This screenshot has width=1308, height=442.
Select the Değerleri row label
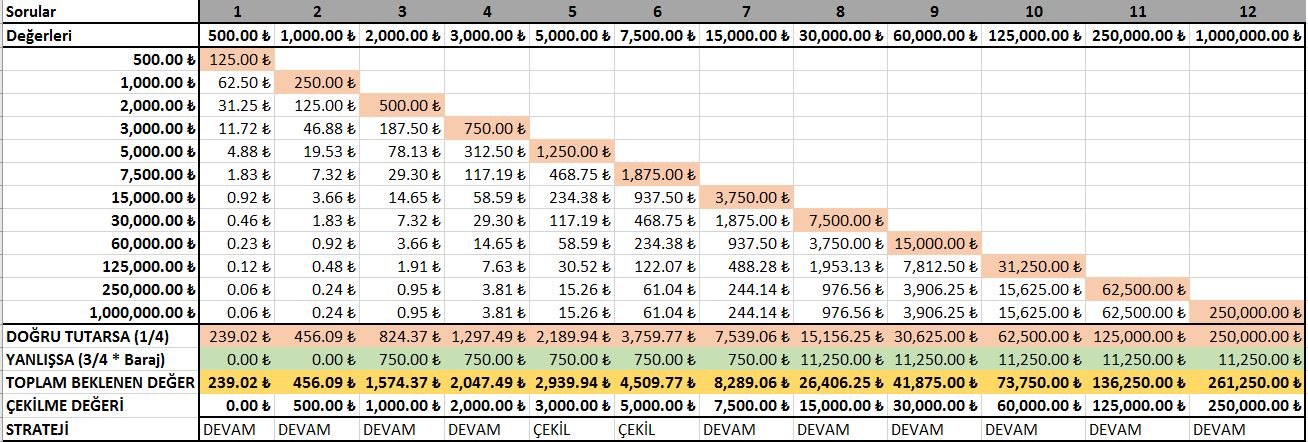100,35
